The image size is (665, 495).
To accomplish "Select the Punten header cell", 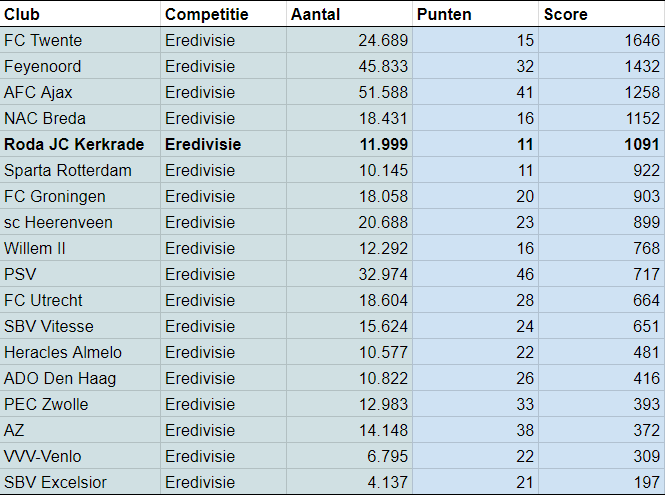I will 474,14.
